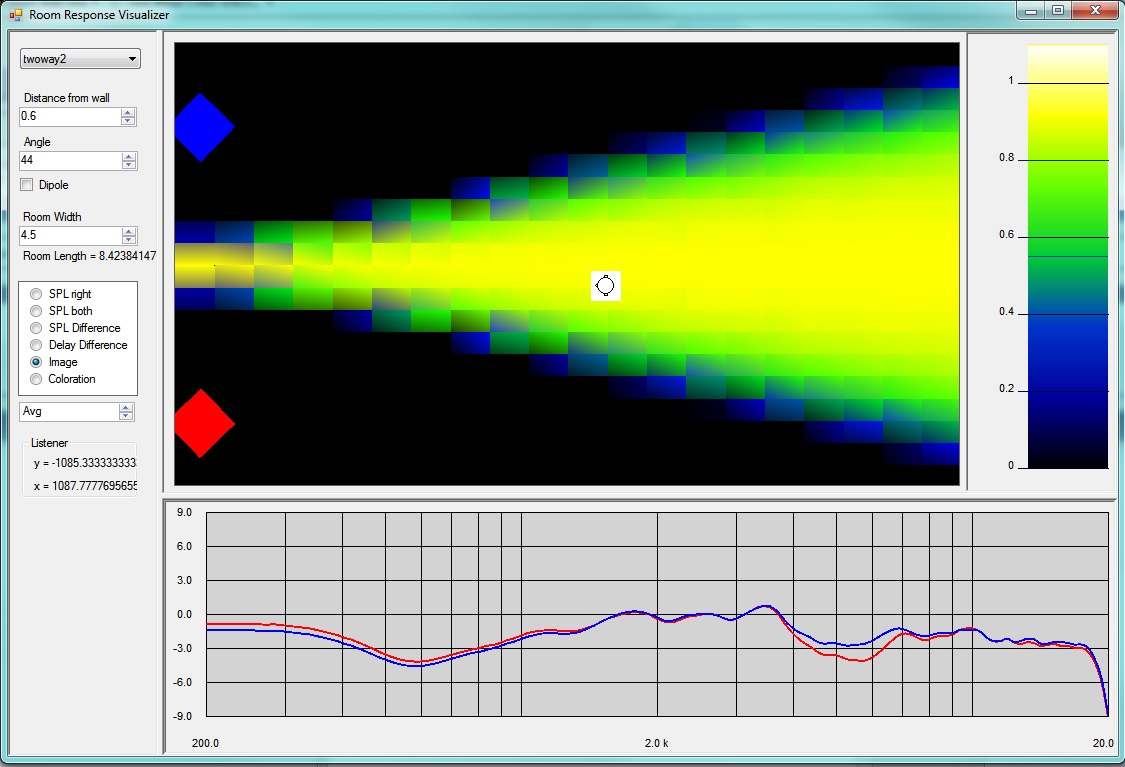Step Avg selector up
This screenshot has width=1125, height=767.
[126, 407]
